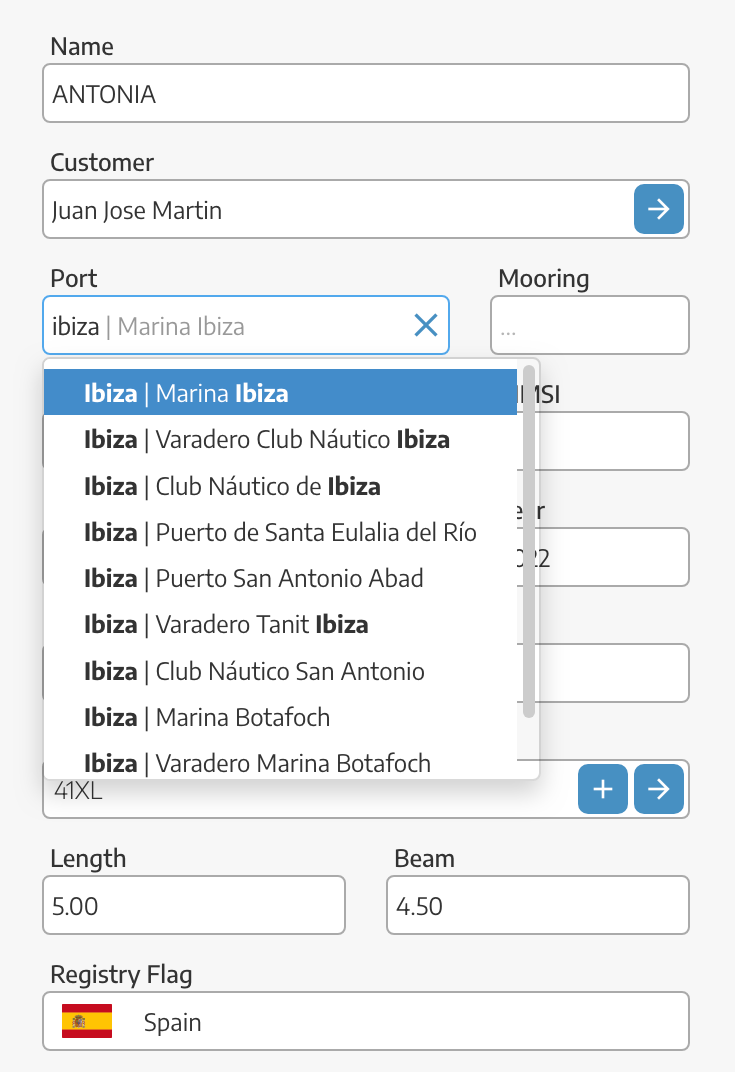
Task: Pick Club Náutico de Ibiza
Action: point(280,485)
